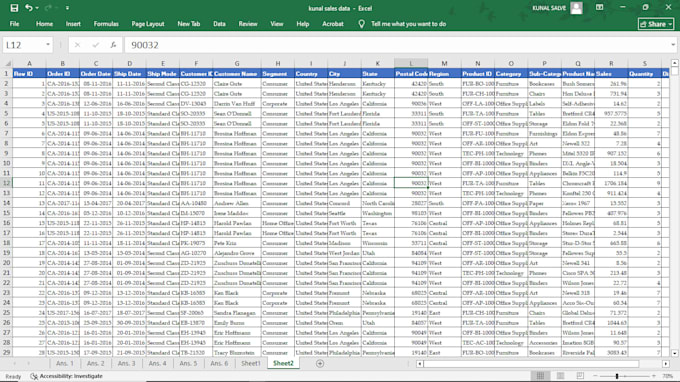Click the Undo arrow icon

pos(29,8)
